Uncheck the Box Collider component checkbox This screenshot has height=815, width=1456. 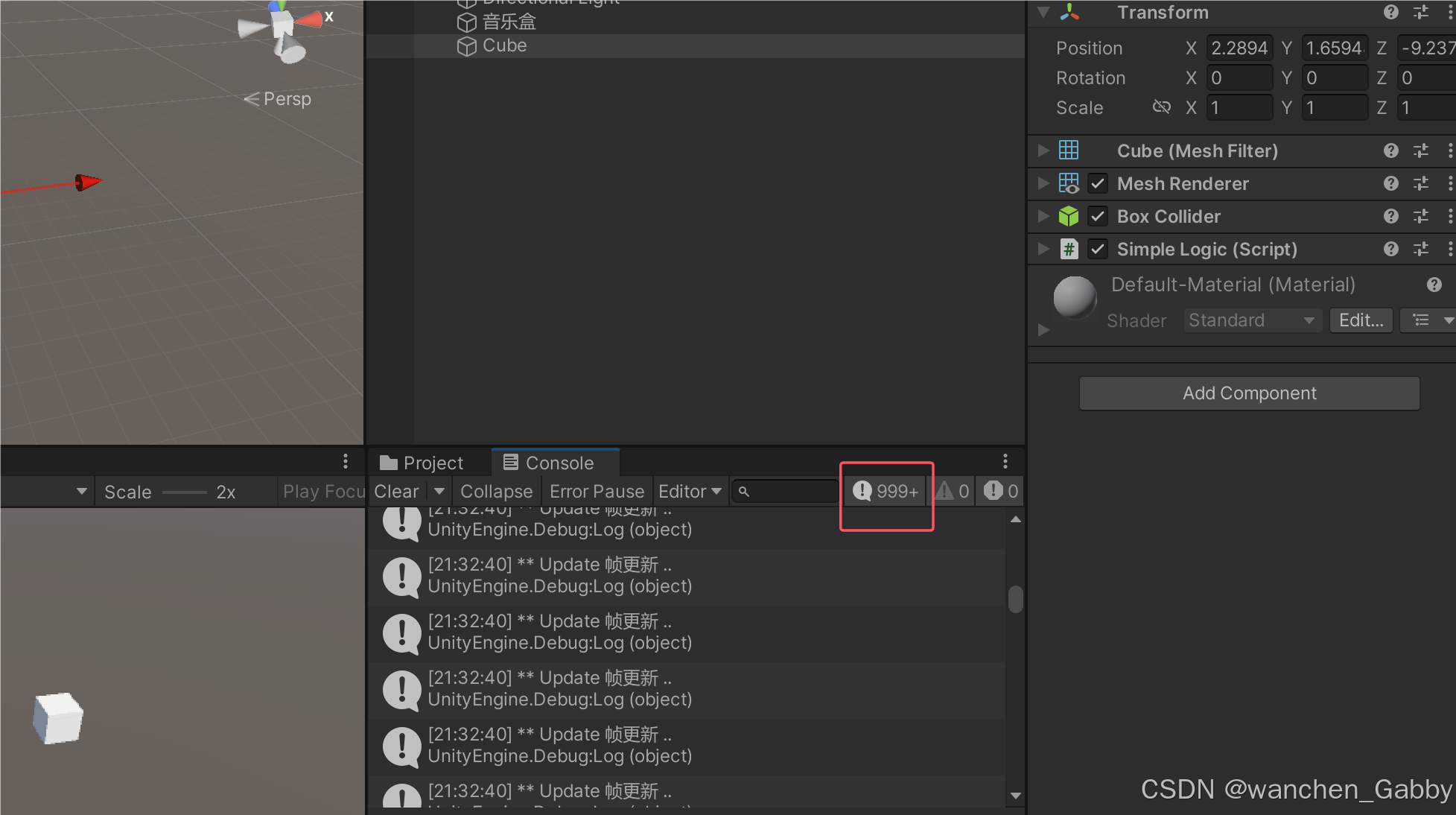coord(1098,216)
